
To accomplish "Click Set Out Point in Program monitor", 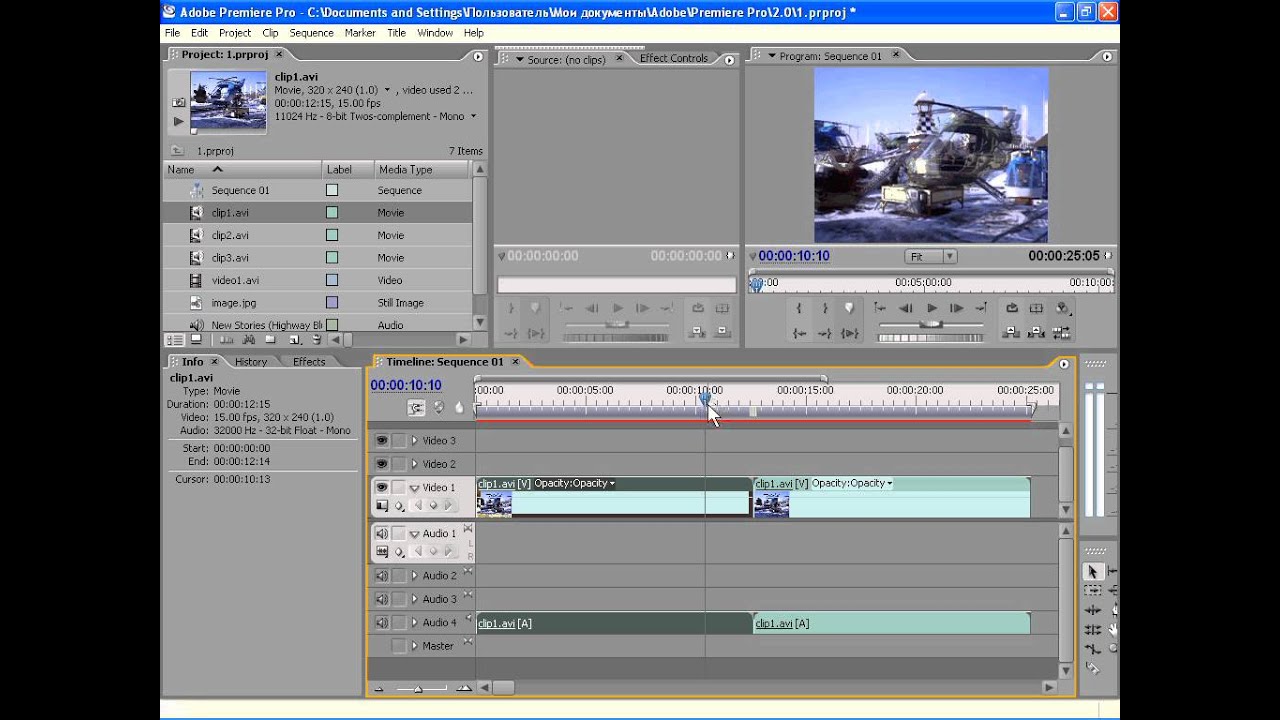I will click(x=824, y=308).
